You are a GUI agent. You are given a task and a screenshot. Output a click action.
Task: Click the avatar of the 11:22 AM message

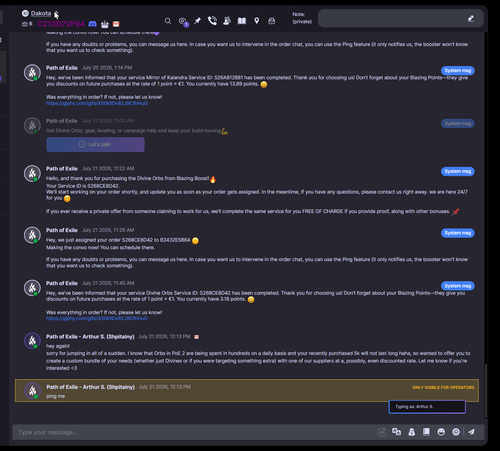pos(32,173)
